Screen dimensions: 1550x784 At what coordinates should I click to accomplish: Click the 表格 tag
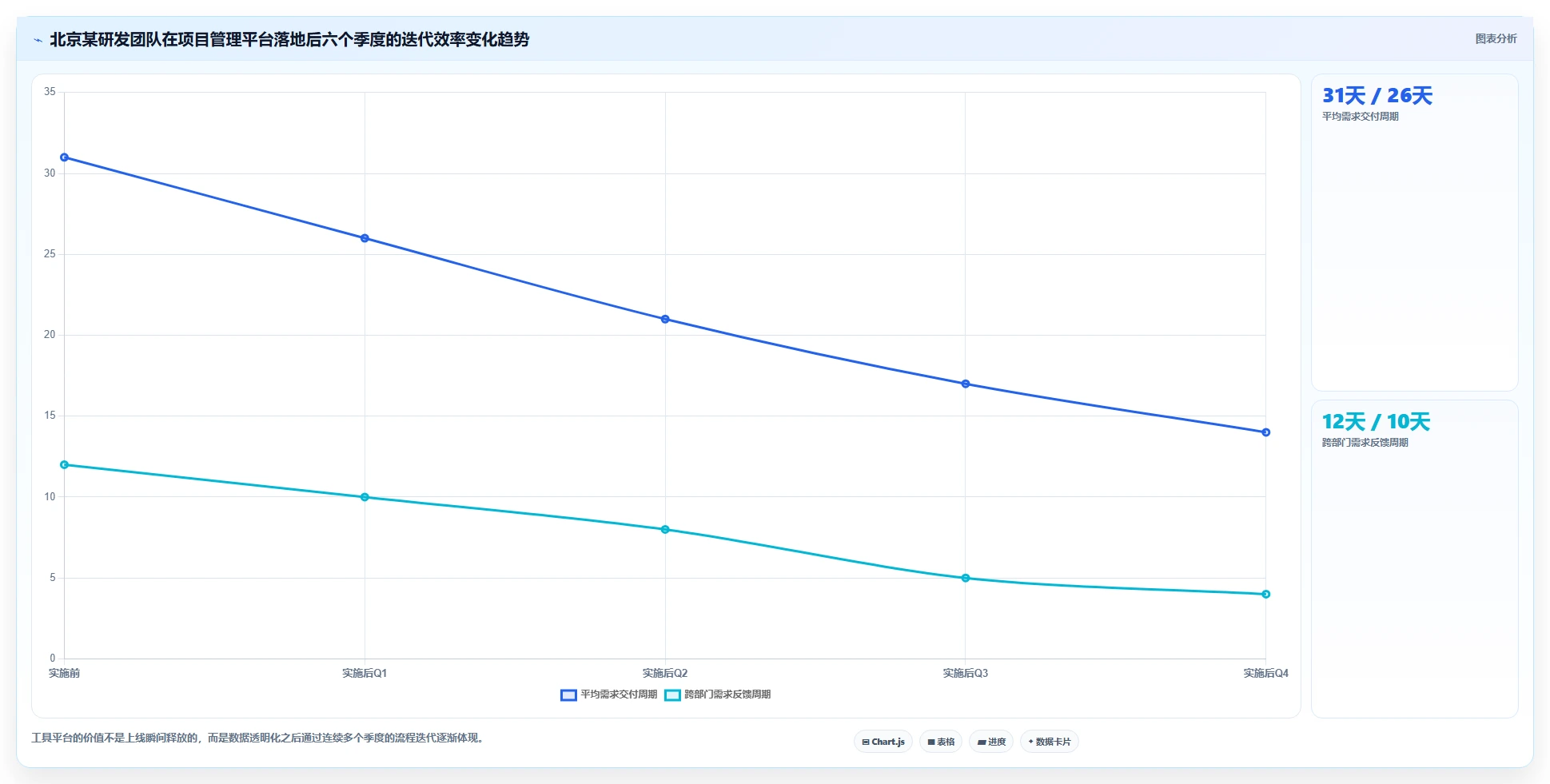[x=941, y=742]
